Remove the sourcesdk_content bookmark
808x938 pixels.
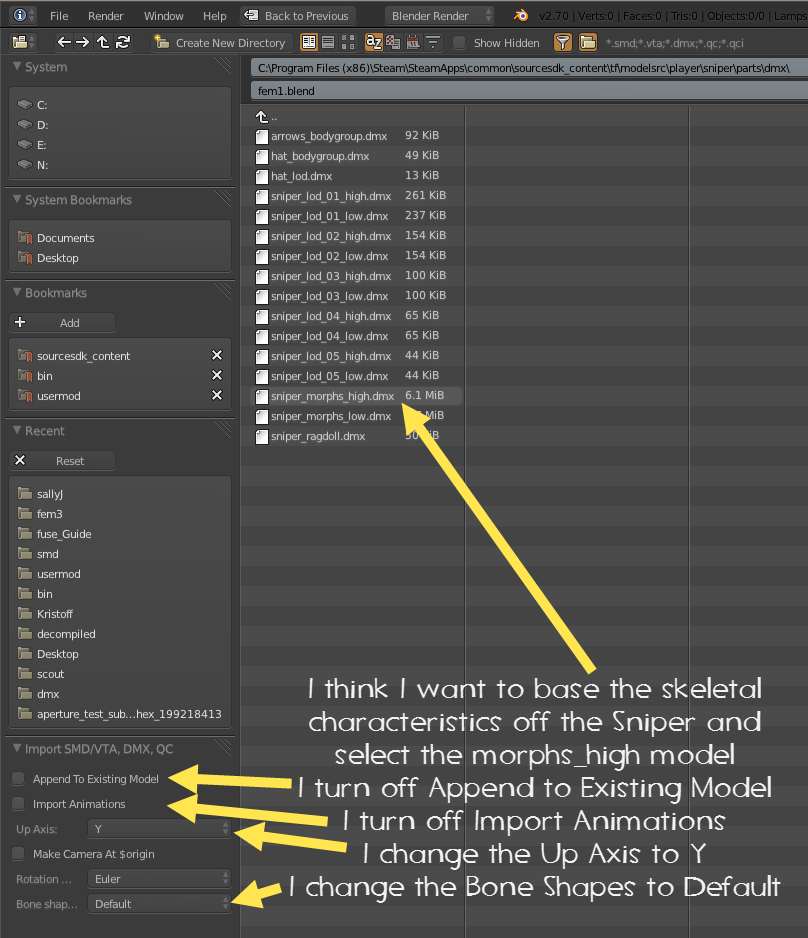pyautogui.click(x=217, y=355)
